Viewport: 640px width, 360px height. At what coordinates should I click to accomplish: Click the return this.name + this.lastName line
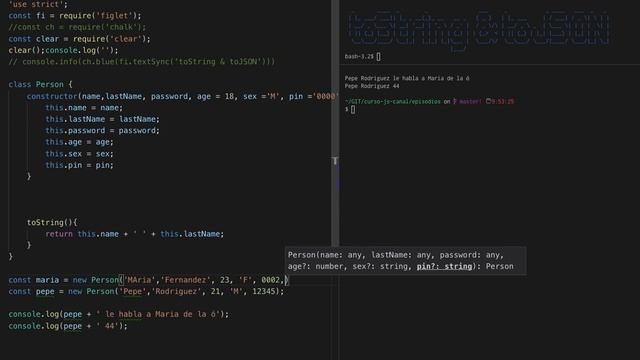click(x=135, y=234)
